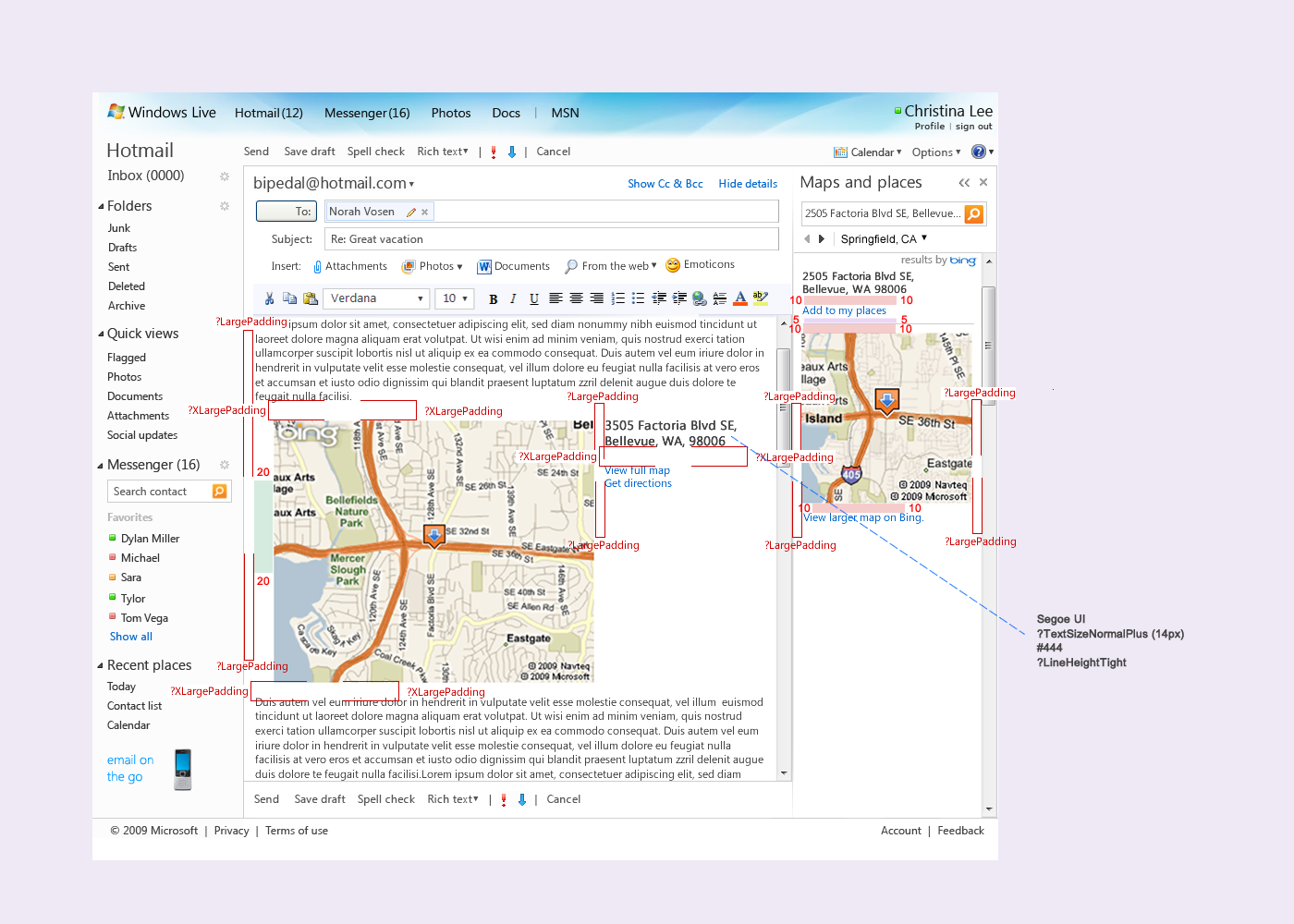The height and width of the screenshot is (924, 1294).
Task: Click sign out link
Action: [973, 127]
